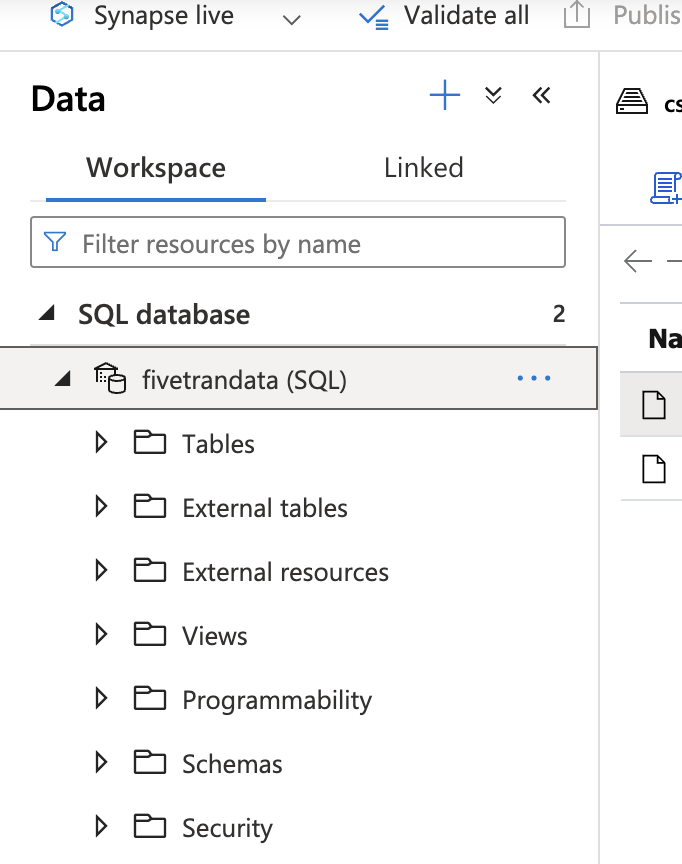Image resolution: width=682 pixels, height=864 pixels.
Task: Switch to the Linked tab
Action: 424,168
